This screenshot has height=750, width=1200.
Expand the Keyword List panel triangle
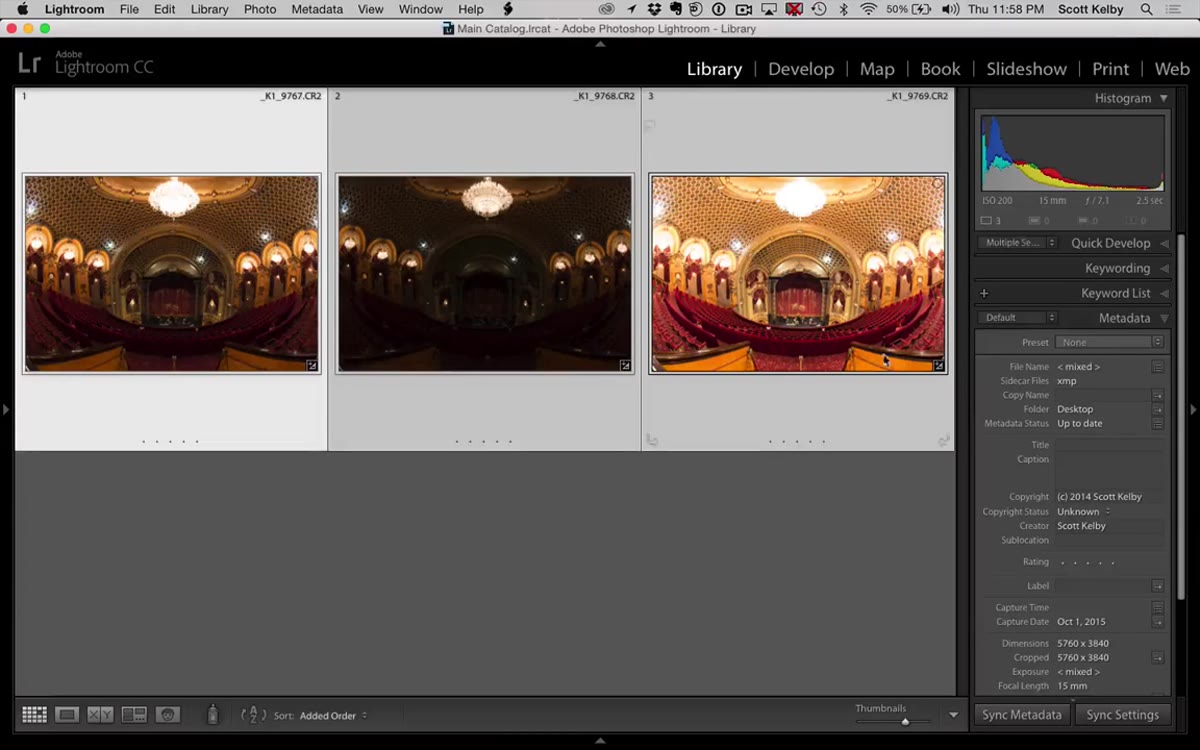tap(1163, 294)
